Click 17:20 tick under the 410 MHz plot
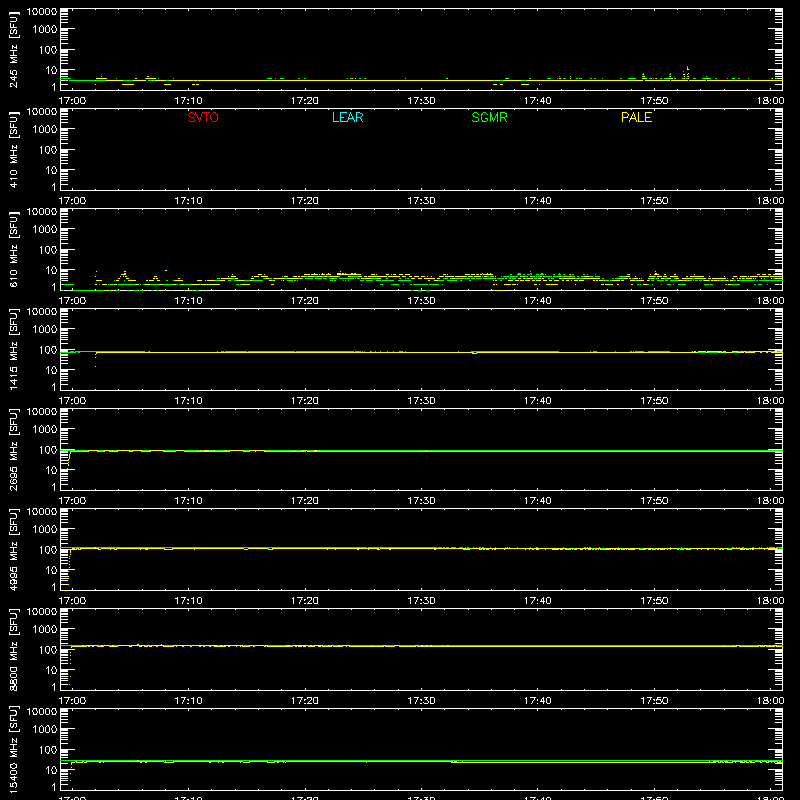 pyautogui.click(x=305, y=201)
